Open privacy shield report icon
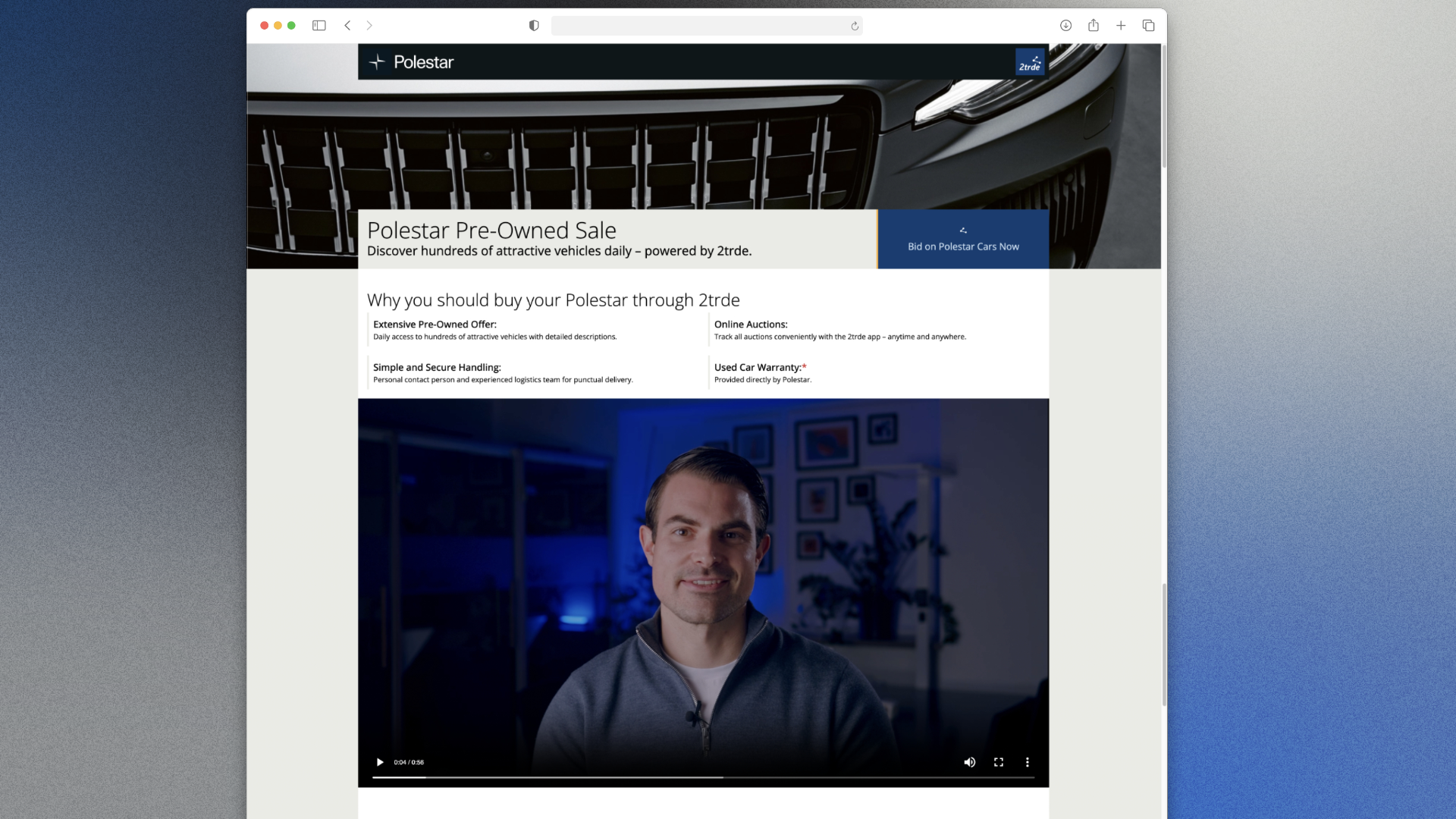The height and width of the screenshot is (819, 1456). coord(534,26)
